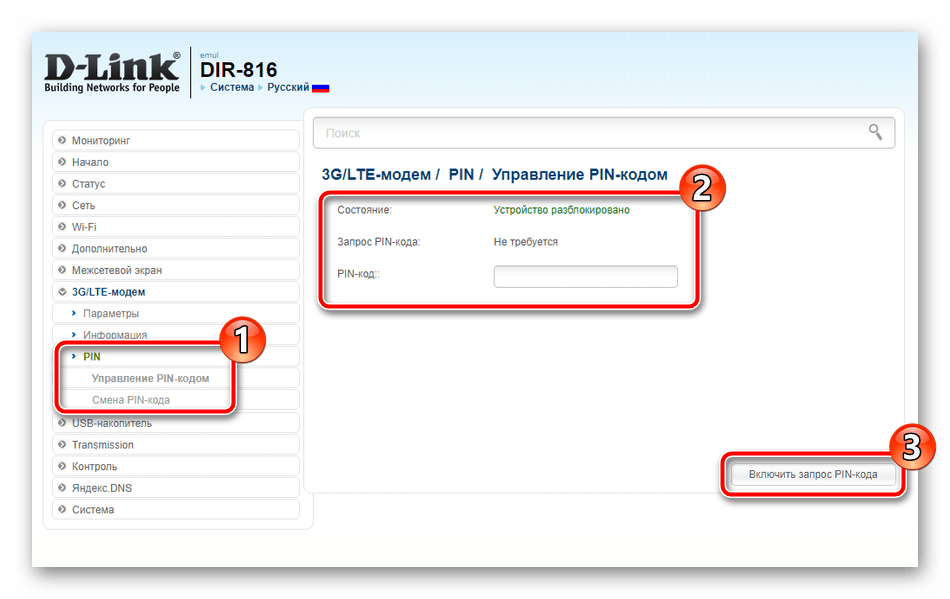Click the DIR-816 model title
The image size is (950, 599).
click(238, 70)
